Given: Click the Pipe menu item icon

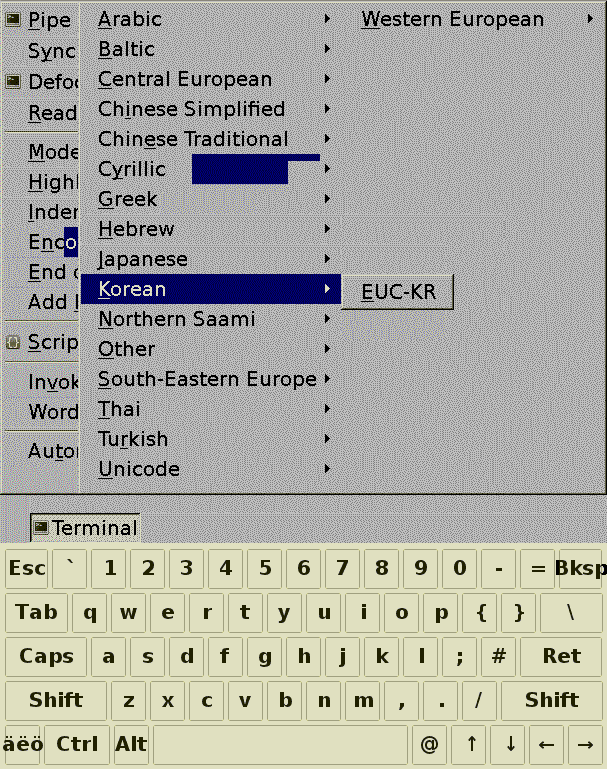Looking at the screenshot, I should coord(13,19).
